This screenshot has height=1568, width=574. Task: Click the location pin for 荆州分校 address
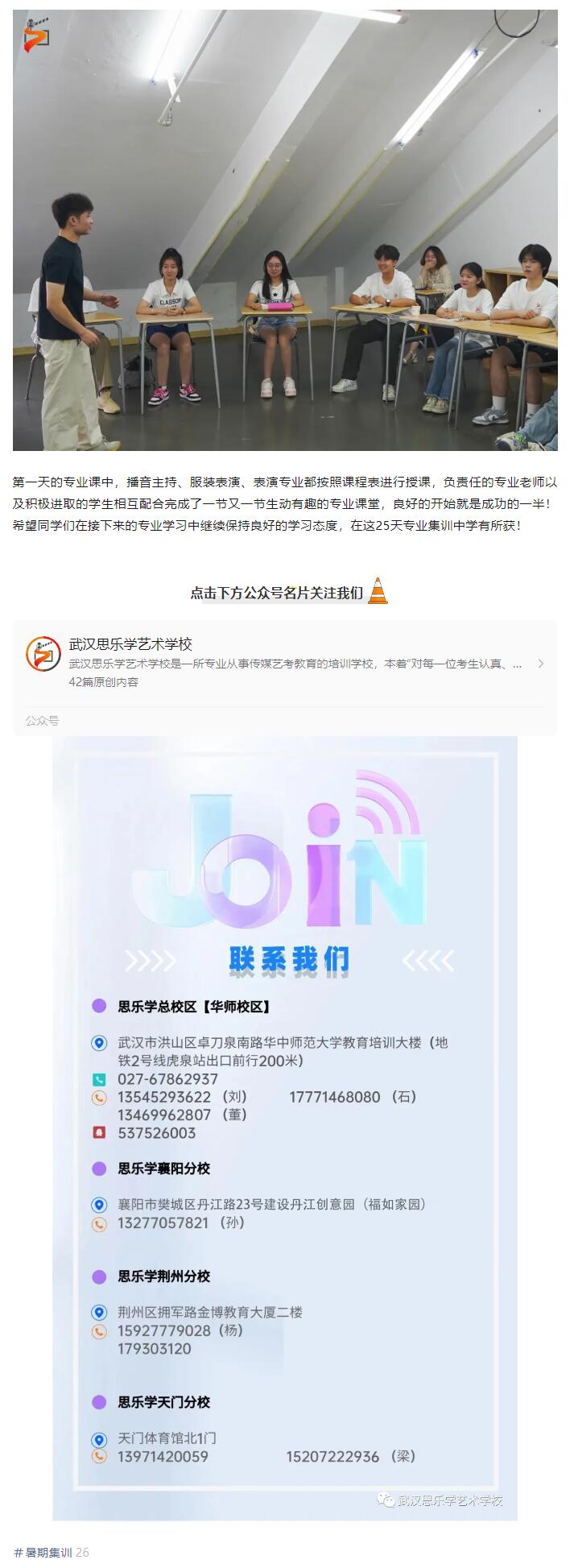point(99,1313)
